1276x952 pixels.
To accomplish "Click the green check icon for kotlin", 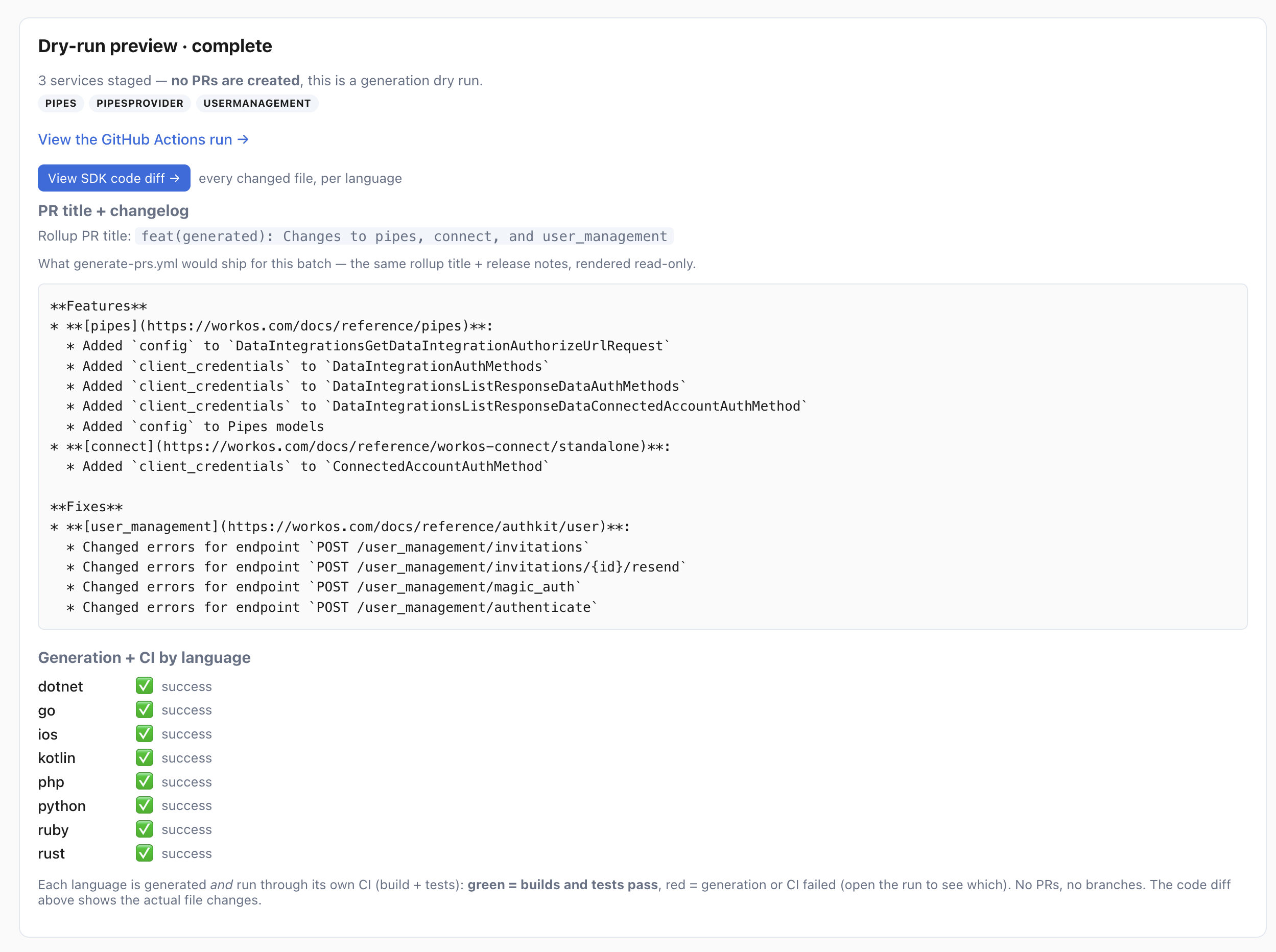I will (x=145, y=757).
